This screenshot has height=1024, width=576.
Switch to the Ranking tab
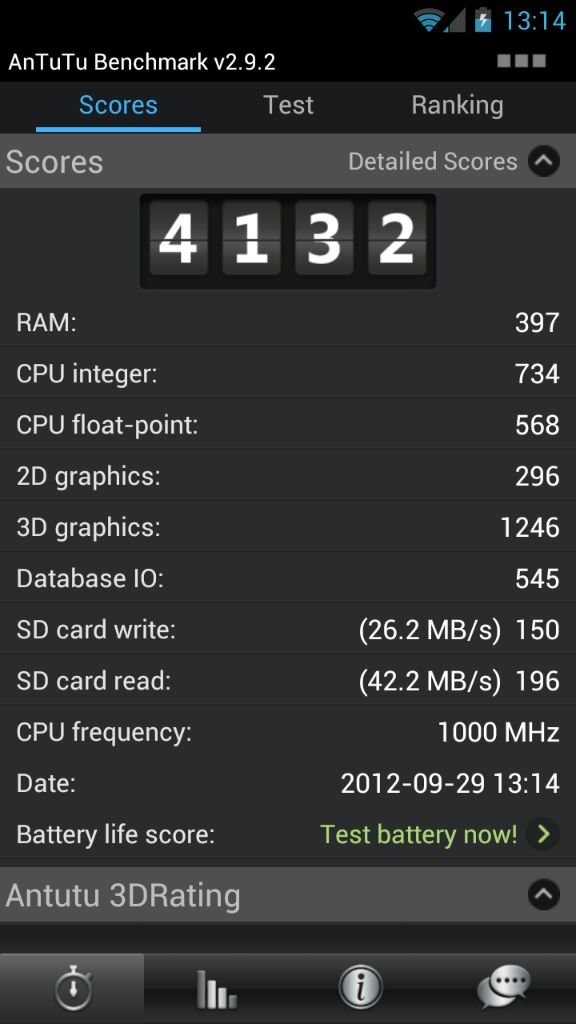click(x=457, y=105)
